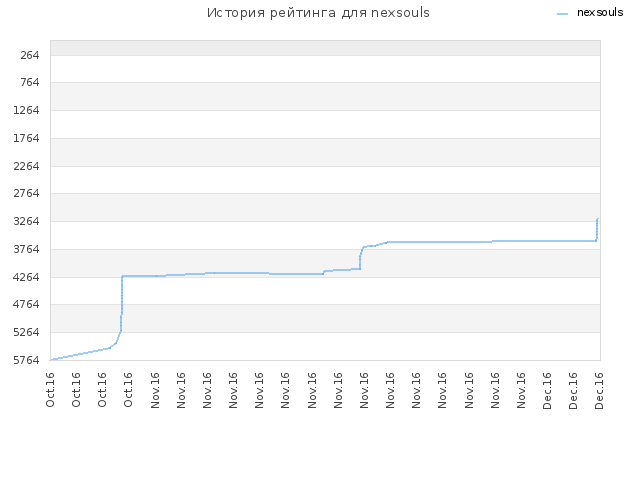Click the 264 y-axis label

pos(30,55)
